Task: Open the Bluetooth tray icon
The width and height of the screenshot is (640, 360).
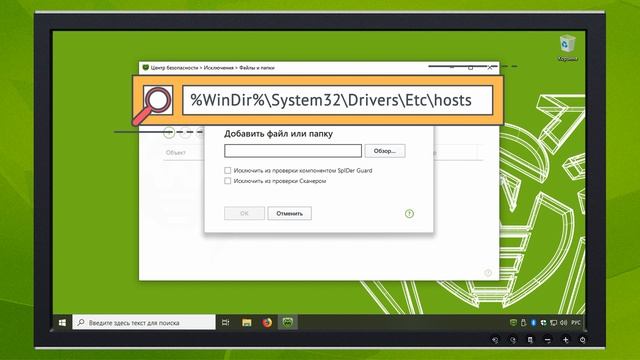Action: point(533,322)
